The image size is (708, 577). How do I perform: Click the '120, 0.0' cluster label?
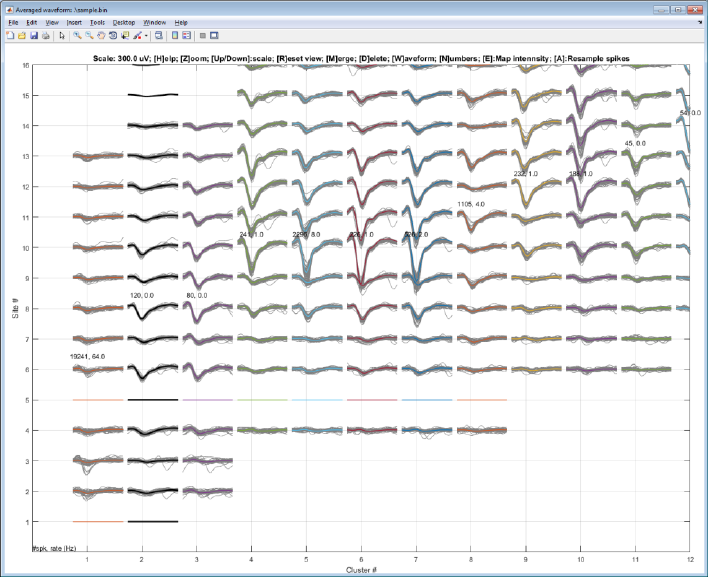click(x=142, y=295)
